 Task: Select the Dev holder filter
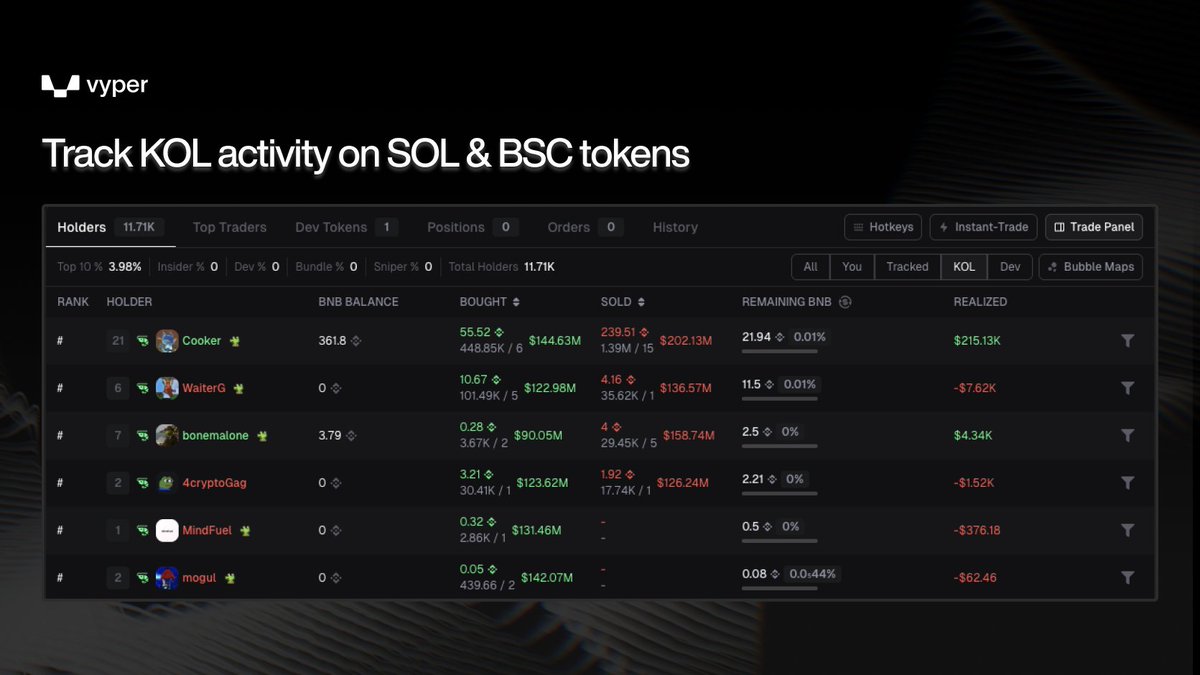pyautogui.click(x=1010, y=267)
